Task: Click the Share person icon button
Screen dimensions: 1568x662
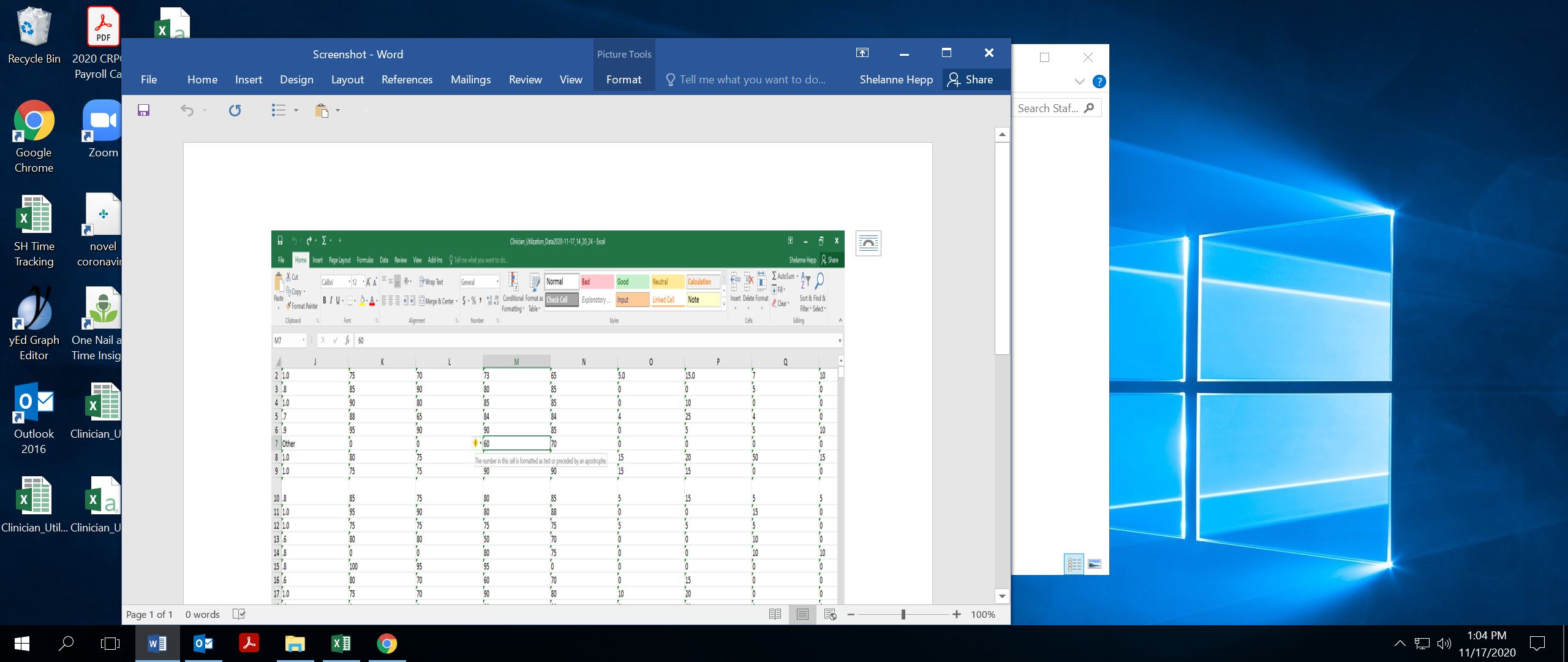Action: click(x=970, y=80)
